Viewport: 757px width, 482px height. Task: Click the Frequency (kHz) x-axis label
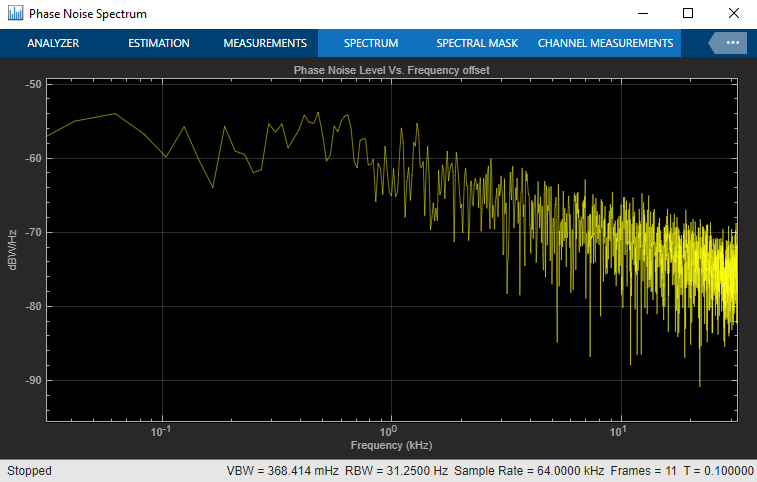point(392,445)
